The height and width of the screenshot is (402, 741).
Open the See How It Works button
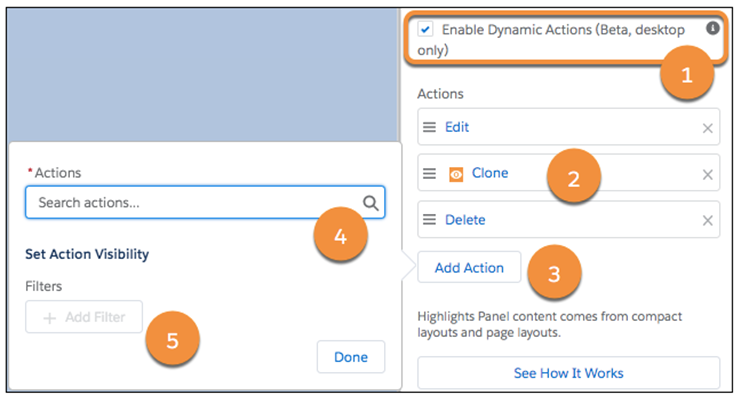pyautogui.click(x=568, y=373)
